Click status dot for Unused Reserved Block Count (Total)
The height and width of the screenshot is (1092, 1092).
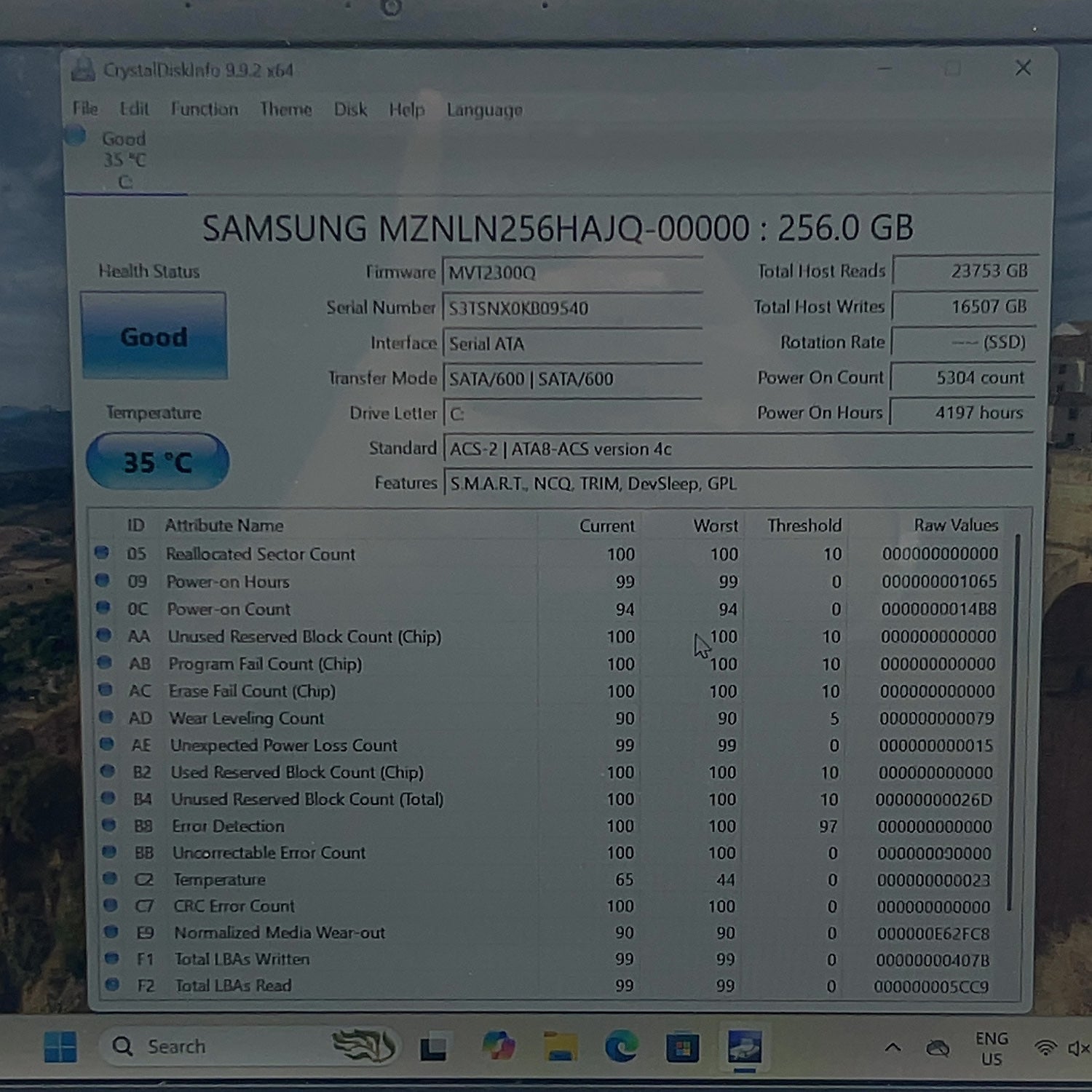click(x=108, y=798)
